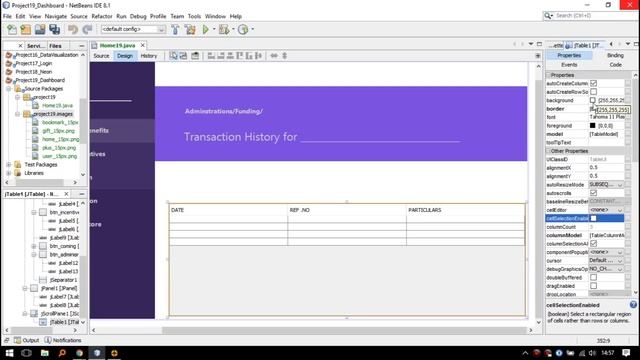The height and width of the screenshot is (360, 640).
Task: Toggle columnSelectionAllowed checkbox
Action: coord(593,244)
